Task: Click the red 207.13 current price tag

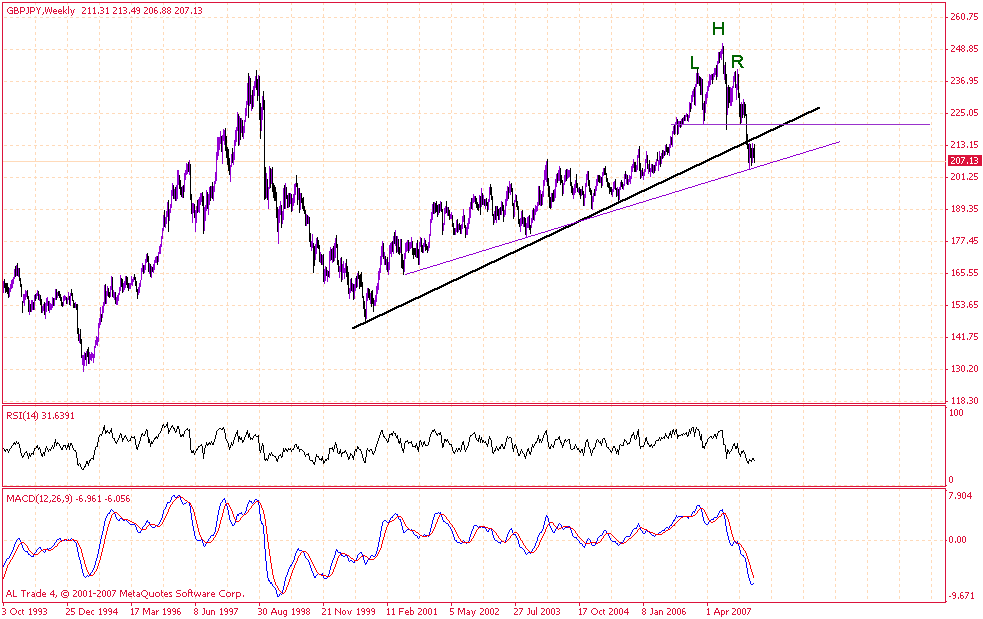Action: pos(963,160)
